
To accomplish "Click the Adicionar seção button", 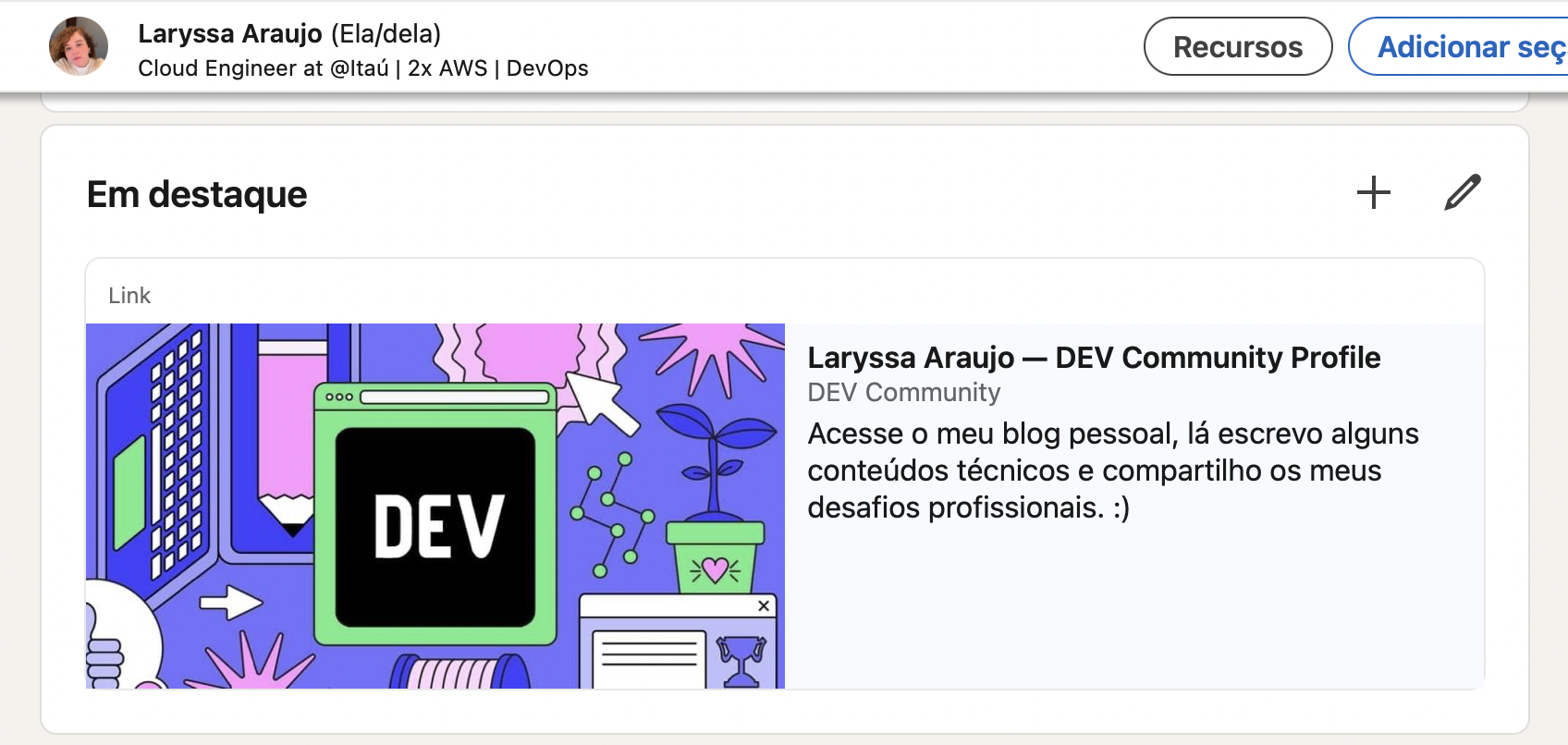I will (x=1459, y=46).
